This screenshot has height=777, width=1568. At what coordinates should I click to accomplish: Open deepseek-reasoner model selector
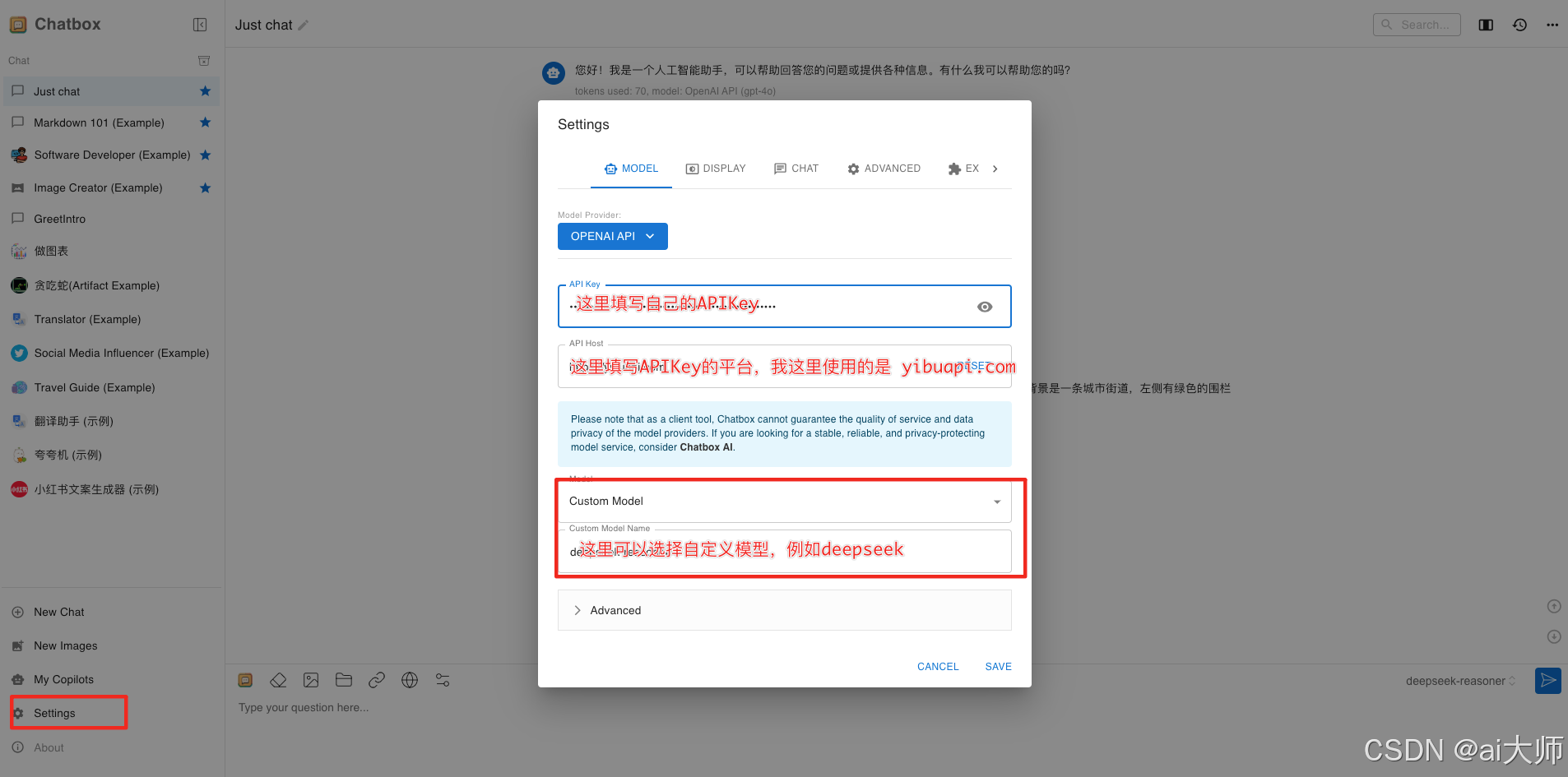click(x=1460, y=681)
